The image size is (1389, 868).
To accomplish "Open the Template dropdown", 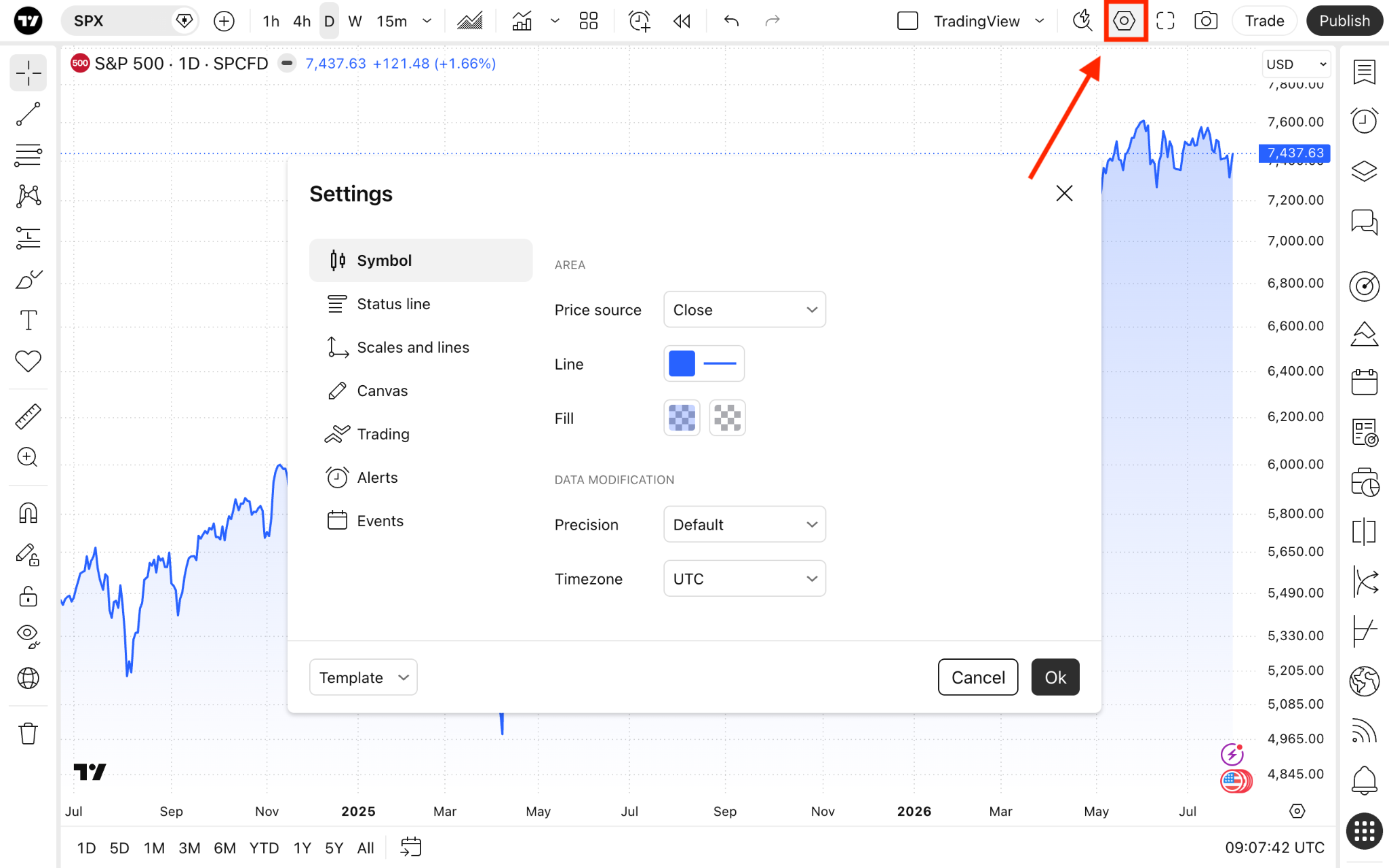I will click(x=364, y=677).
